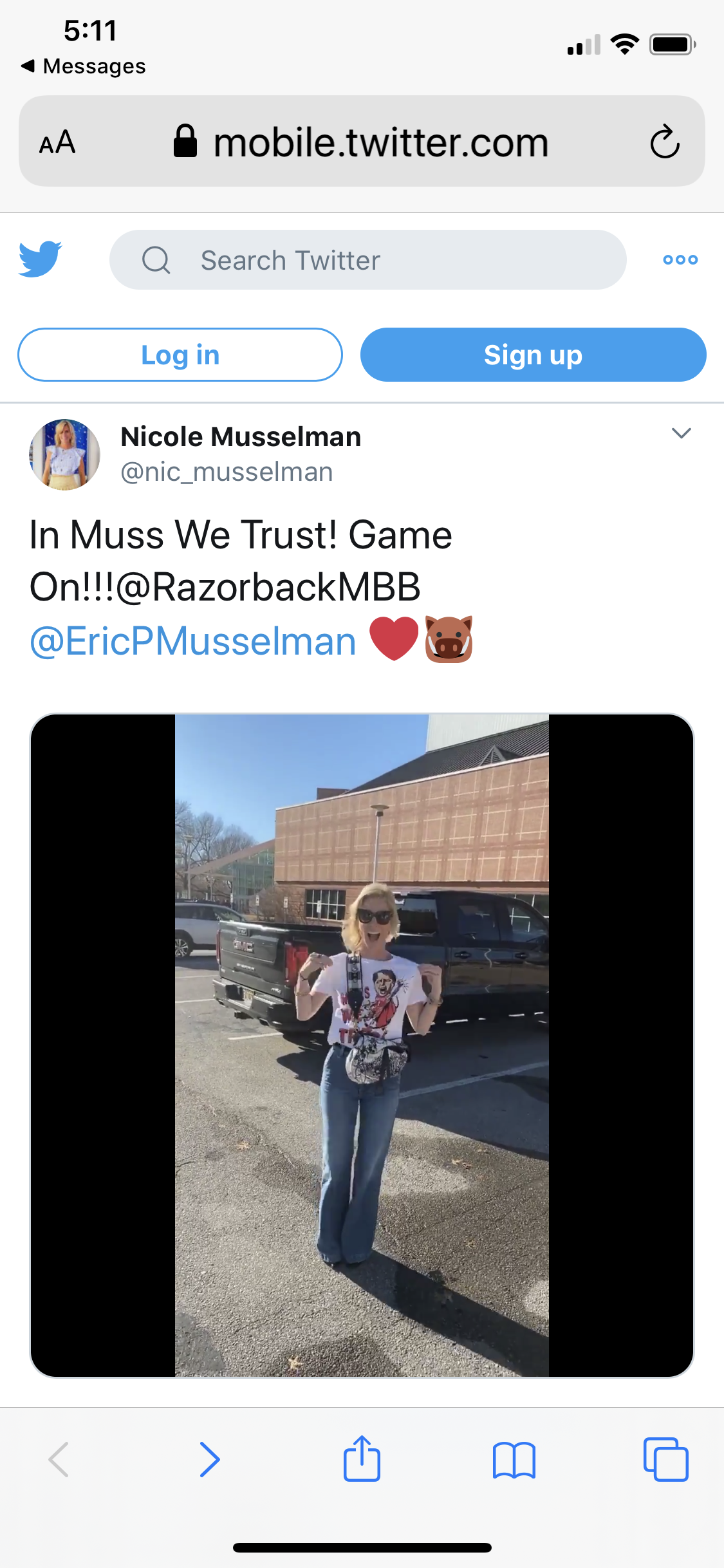Click the Sign up button
The height and width of the screenshot is (1568, 724).
[x=533, y=355]
